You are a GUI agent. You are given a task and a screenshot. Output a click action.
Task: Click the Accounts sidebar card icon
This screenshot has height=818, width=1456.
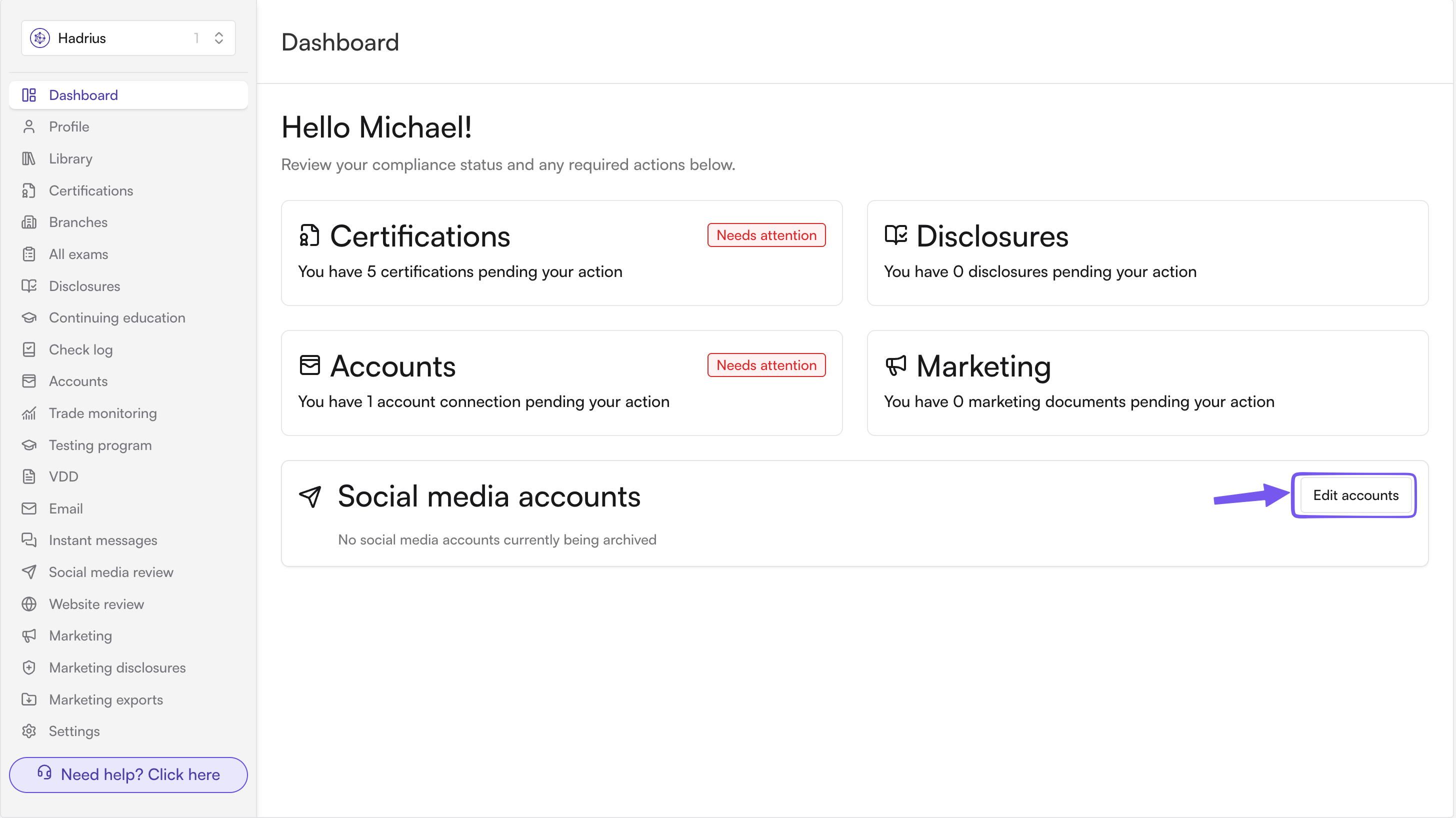pyautogui.click(x=29, y=381)
